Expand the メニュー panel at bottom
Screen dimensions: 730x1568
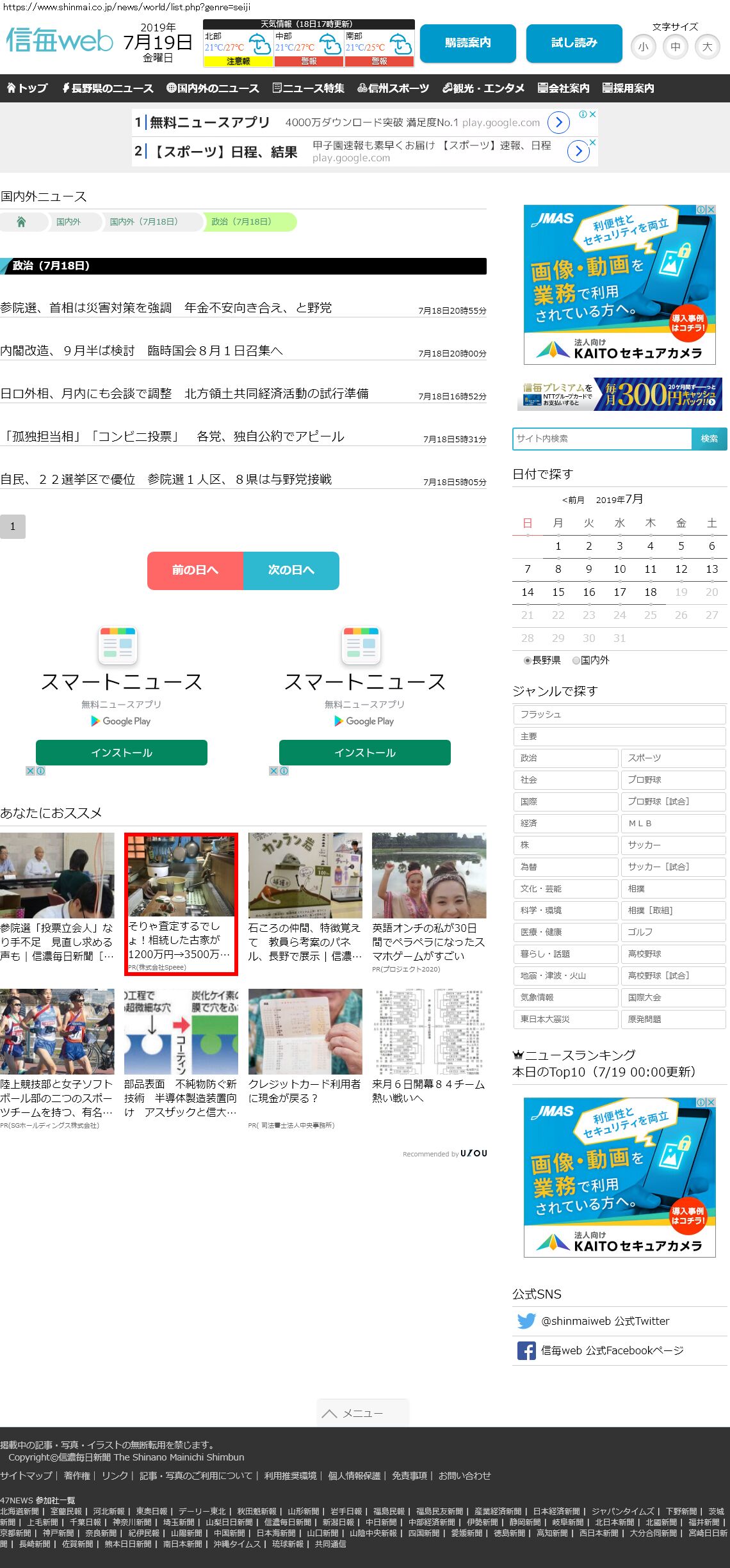pos(362,1412)
